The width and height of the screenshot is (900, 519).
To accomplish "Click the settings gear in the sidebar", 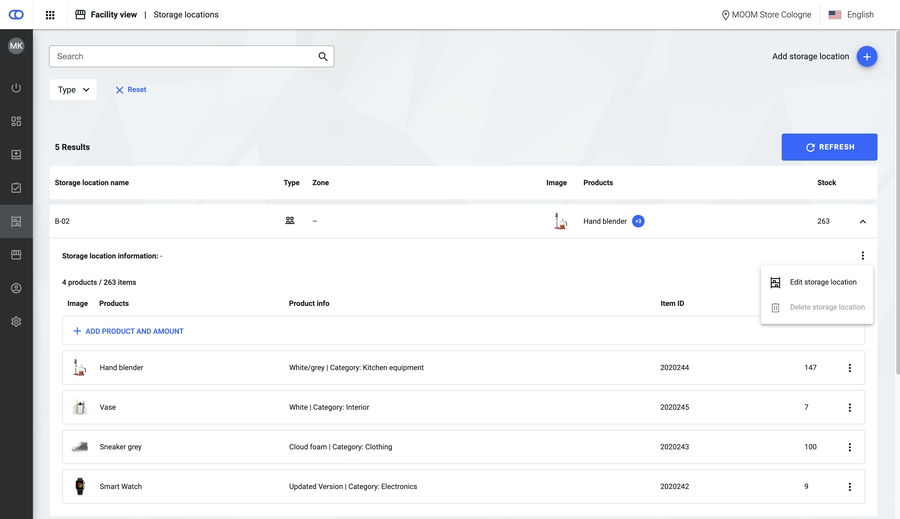I will (x=16, y=321).
